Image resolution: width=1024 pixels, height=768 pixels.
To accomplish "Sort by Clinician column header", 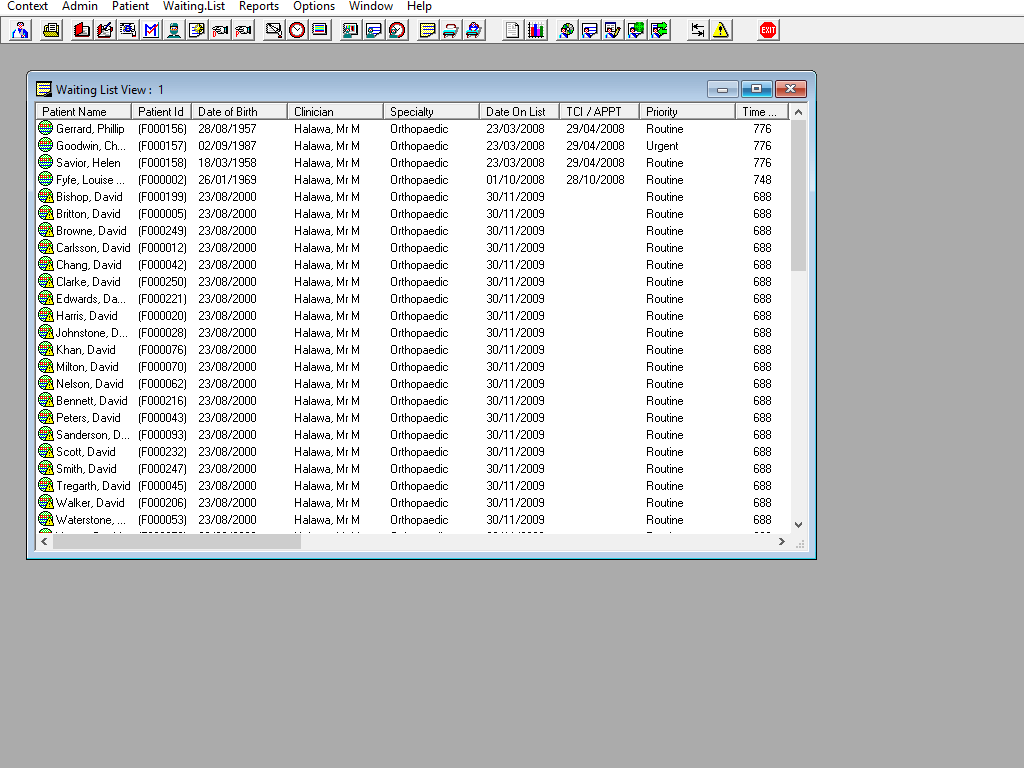I will (336, 112).
